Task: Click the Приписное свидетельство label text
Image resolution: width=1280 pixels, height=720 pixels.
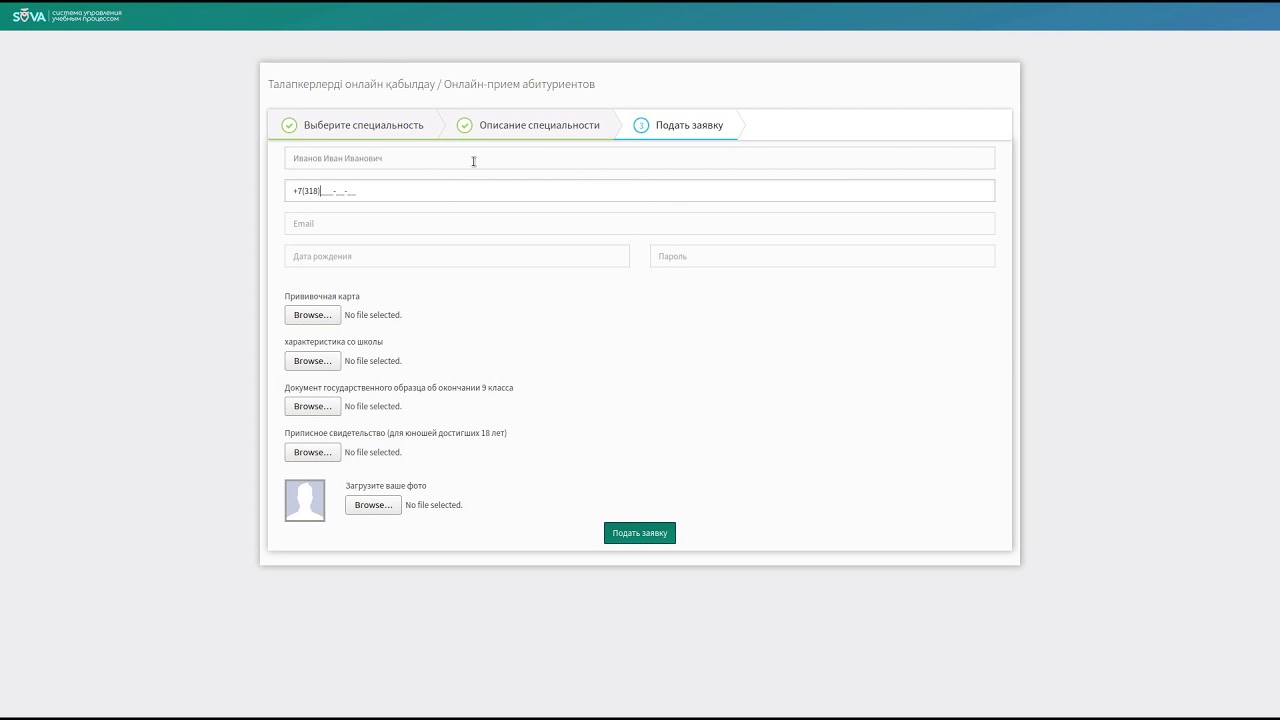Action: click(x=396, y=433)
